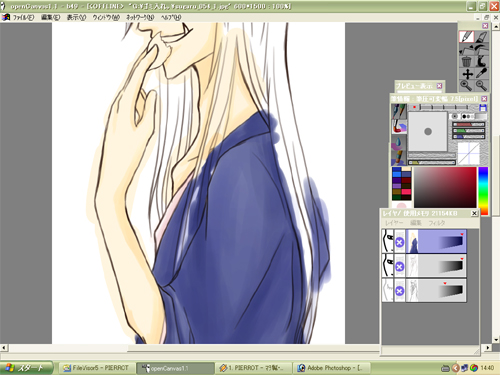The width and height of the screenshot is (500, 375).
Task: Click the Windows Start button
Action: [26, 368]
